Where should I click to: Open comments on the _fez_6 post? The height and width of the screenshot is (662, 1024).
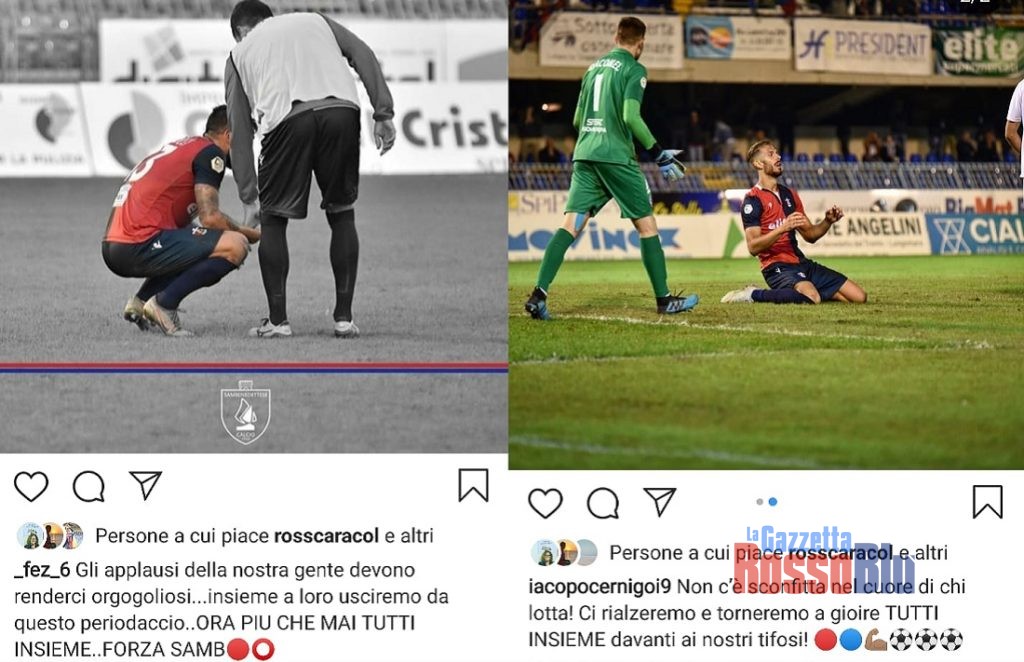point(89,486)
